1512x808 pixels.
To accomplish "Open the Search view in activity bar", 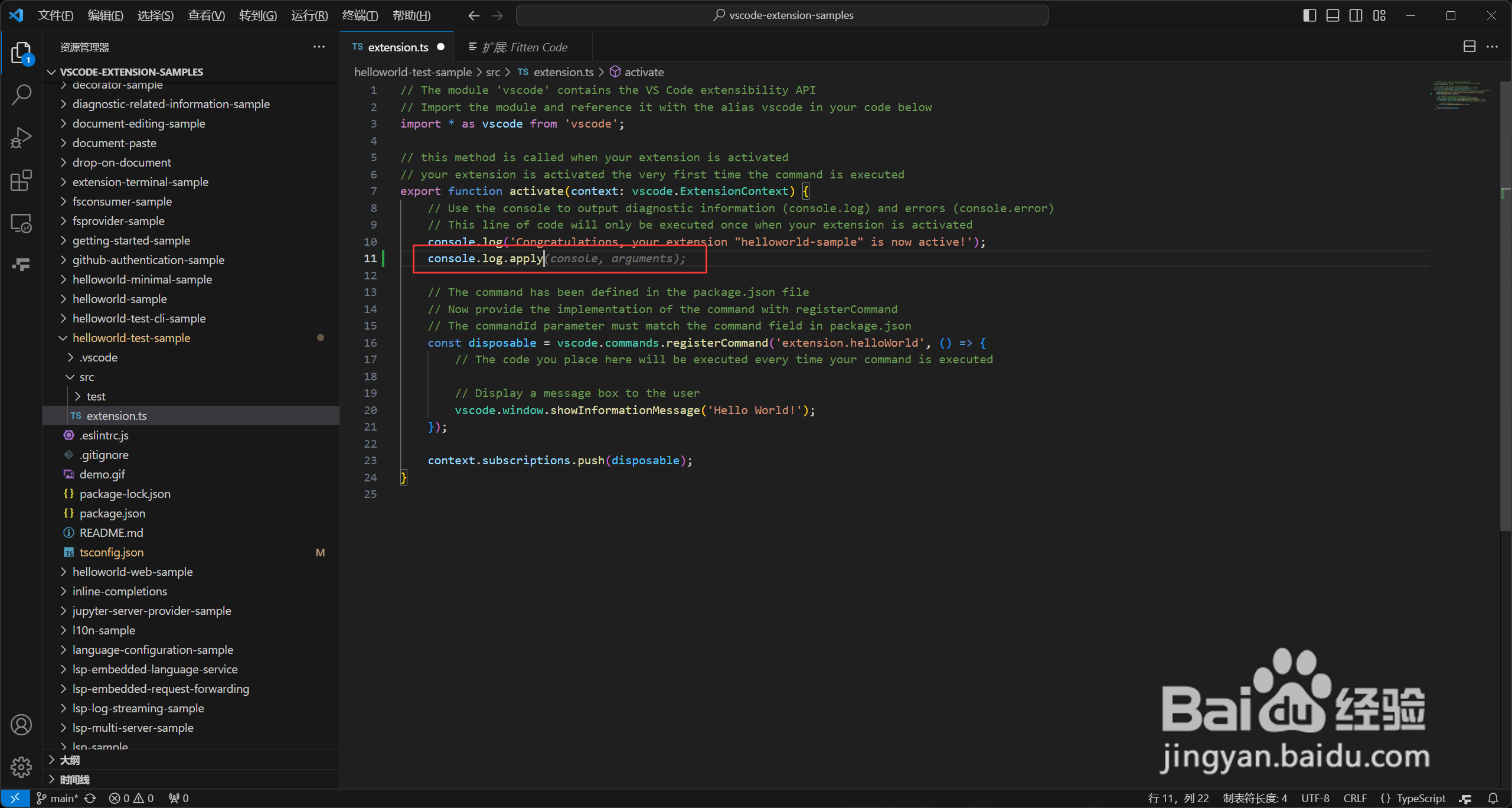I will coord(21,95).
